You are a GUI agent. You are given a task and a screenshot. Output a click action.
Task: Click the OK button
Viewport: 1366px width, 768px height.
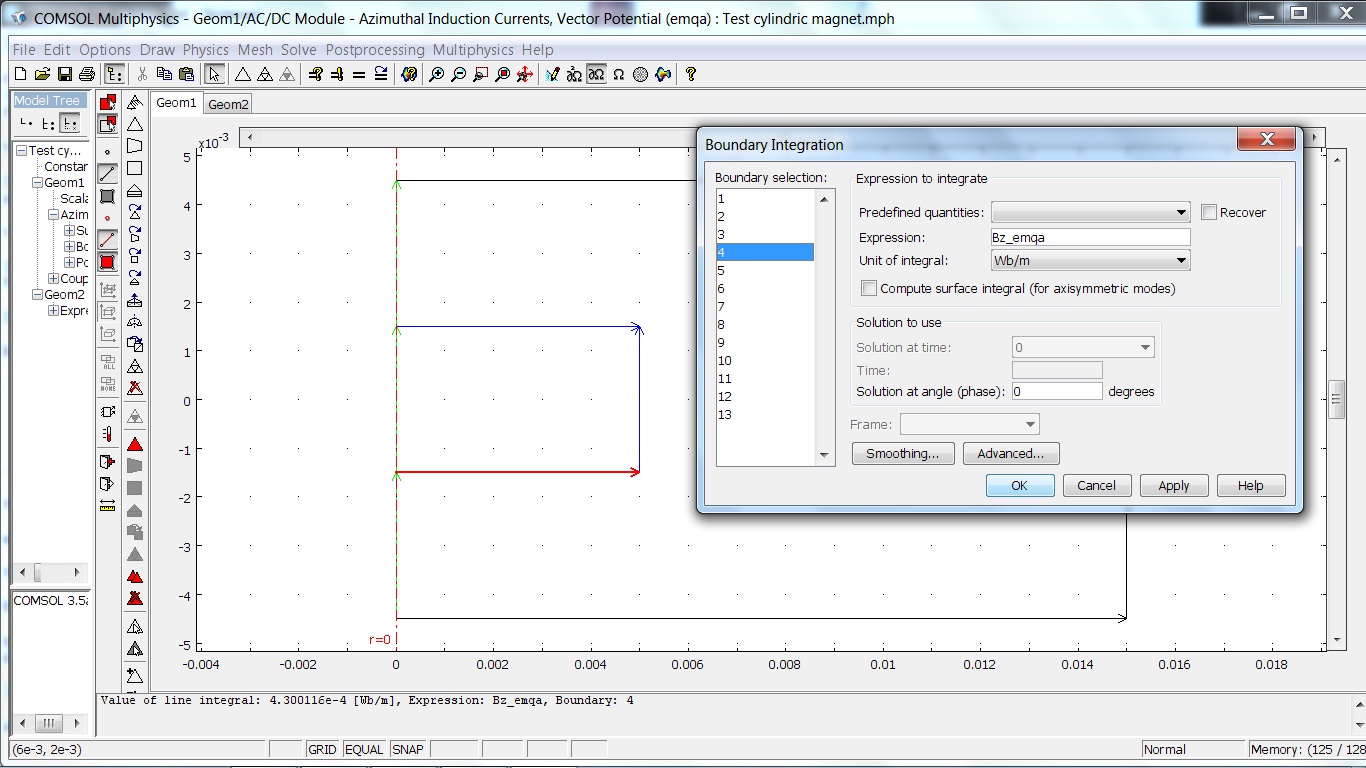click(x=1020, y=485)
